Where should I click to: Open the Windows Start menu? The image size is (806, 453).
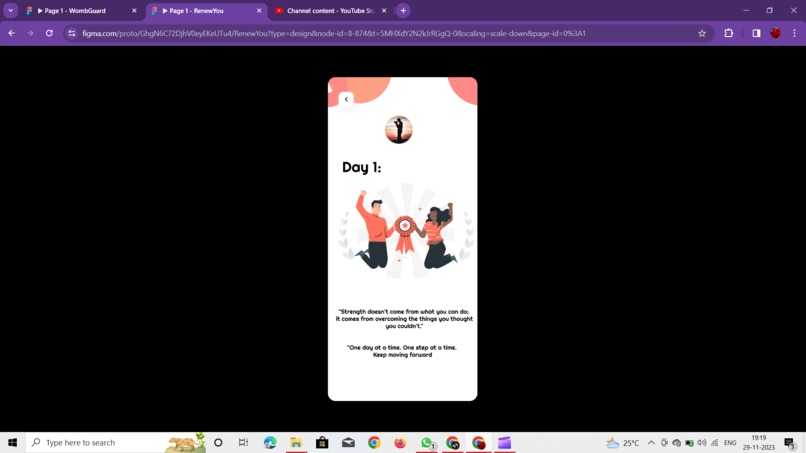click(12, 443)
